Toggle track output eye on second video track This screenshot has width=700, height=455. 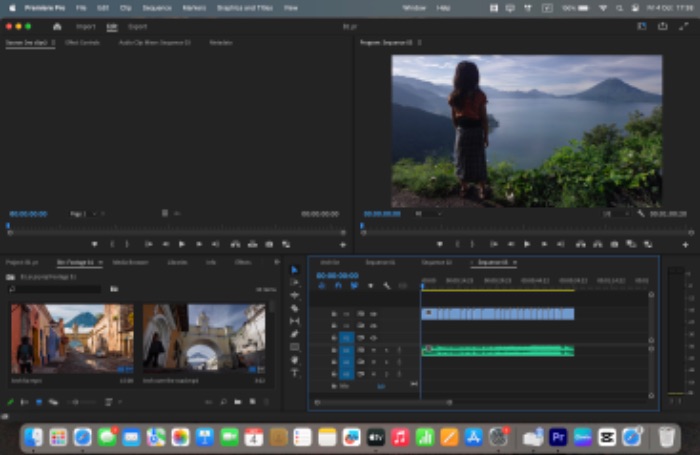pos(373,326)
